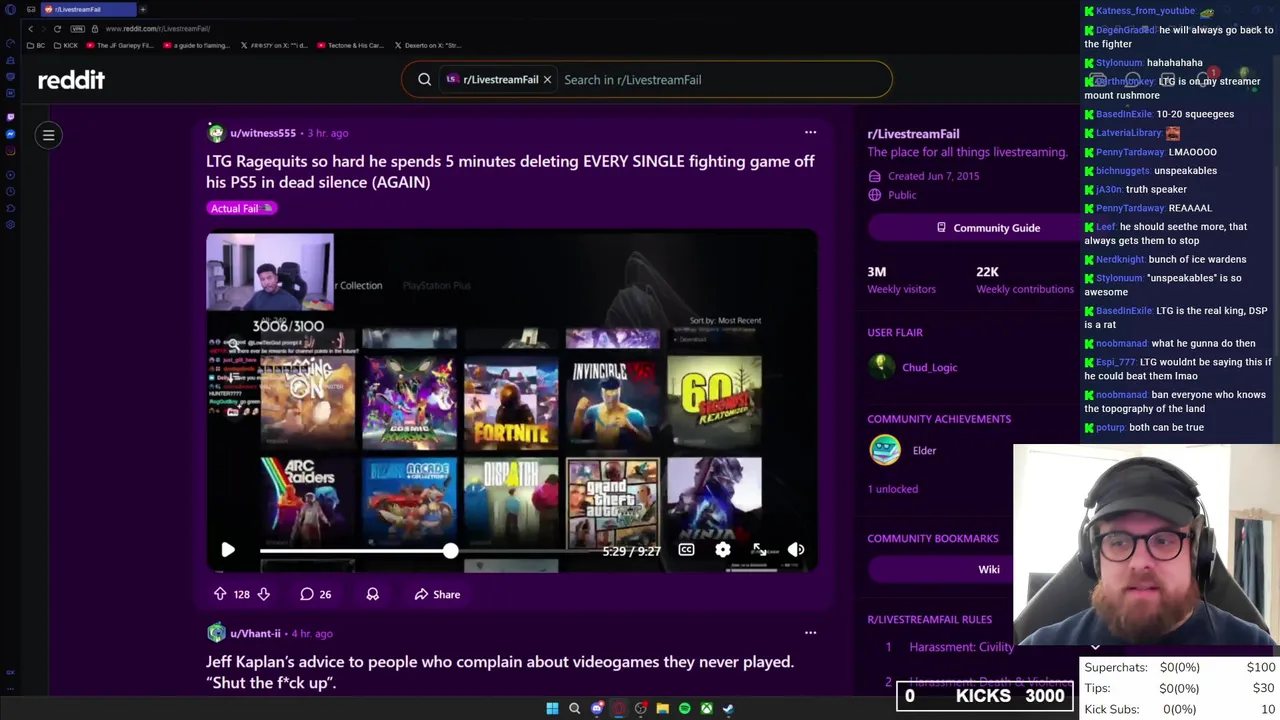Viewport: 1280px width, 720px height.
Task: Collapse the webcam overlay chevron
Action: pyautogui.click(x=1095, y=647)
